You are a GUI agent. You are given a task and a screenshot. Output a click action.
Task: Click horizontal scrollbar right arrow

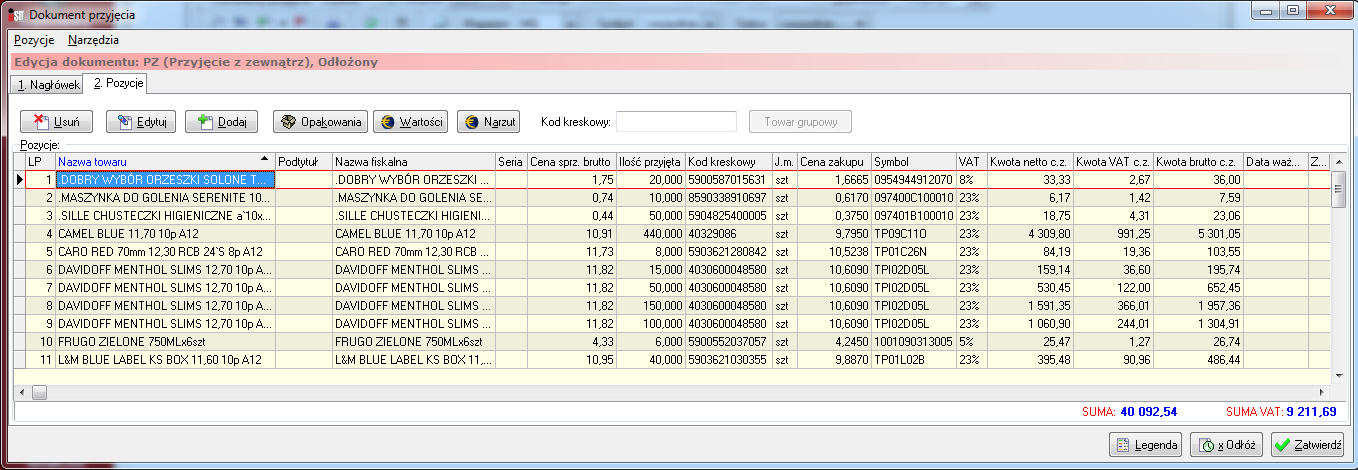[1321, 391]
